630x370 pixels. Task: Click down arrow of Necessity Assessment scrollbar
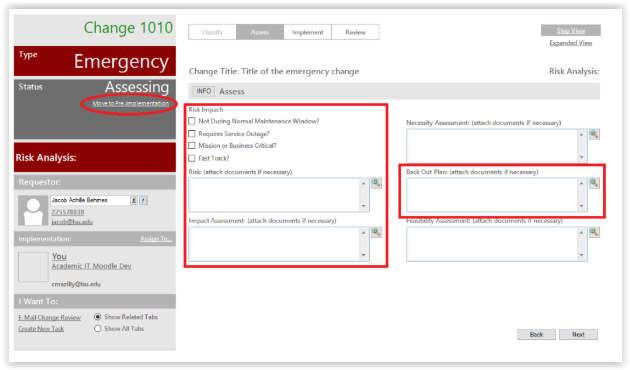[x=581, y=157]
